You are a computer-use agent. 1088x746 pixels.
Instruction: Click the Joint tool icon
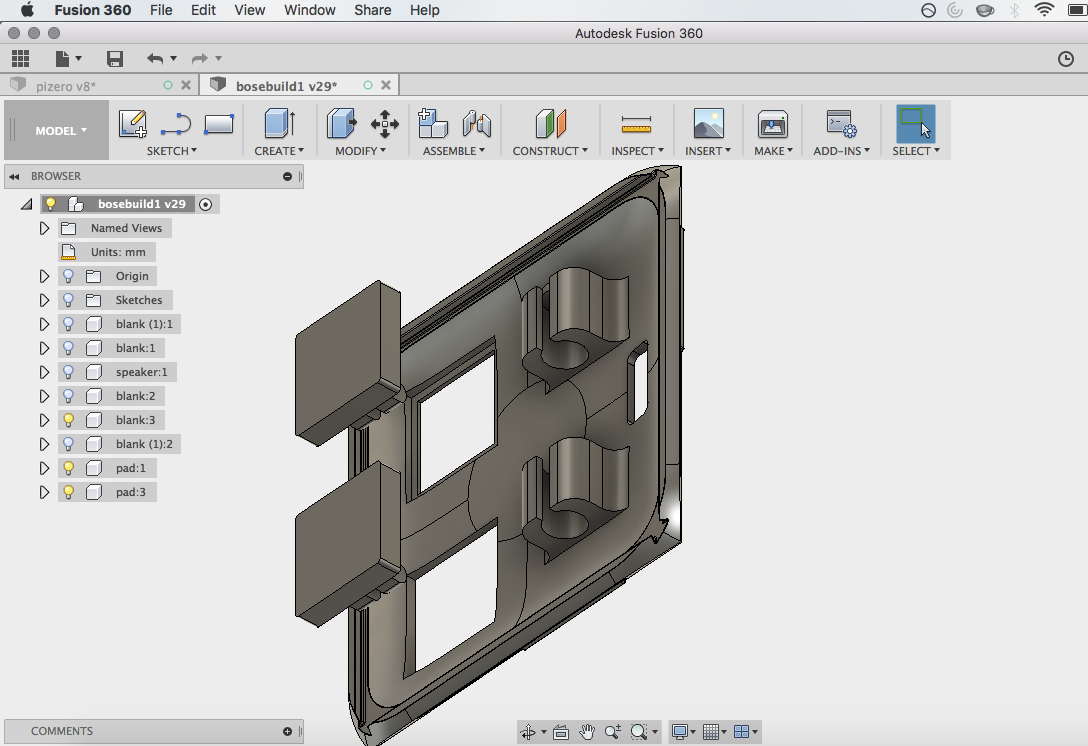click(477, 124)
